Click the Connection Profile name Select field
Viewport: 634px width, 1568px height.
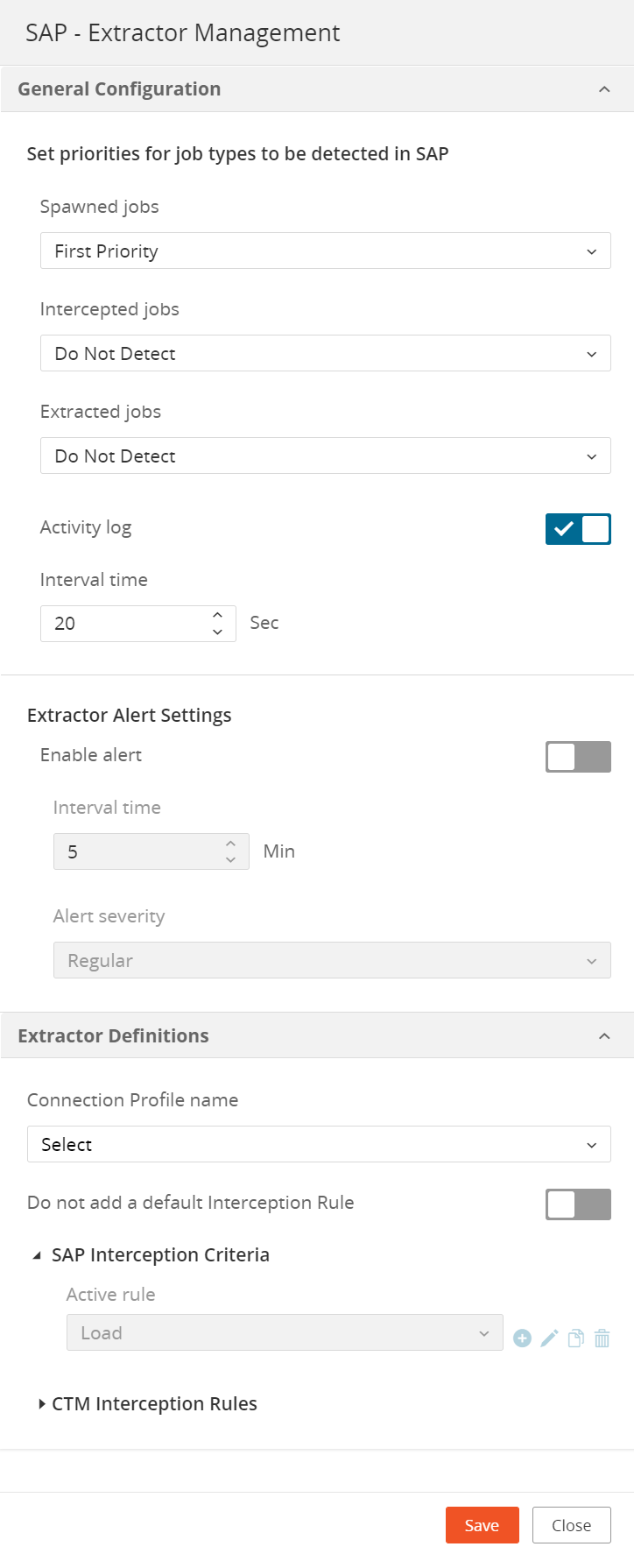point(320,1144)
